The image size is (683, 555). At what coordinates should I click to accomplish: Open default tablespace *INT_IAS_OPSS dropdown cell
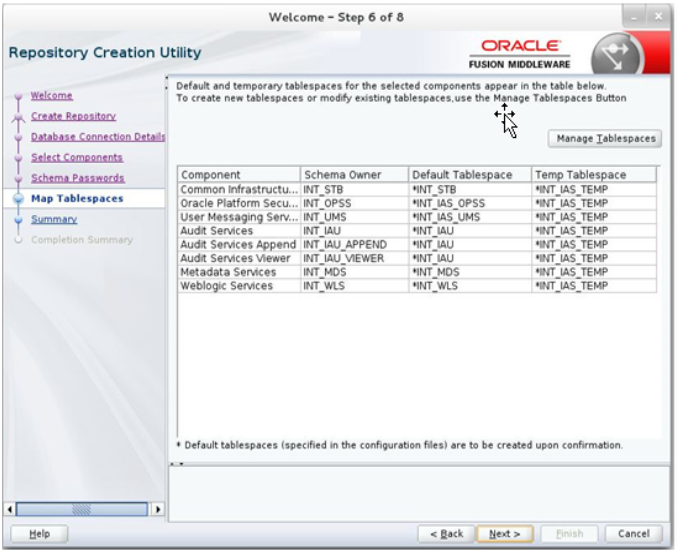[470, 203]
